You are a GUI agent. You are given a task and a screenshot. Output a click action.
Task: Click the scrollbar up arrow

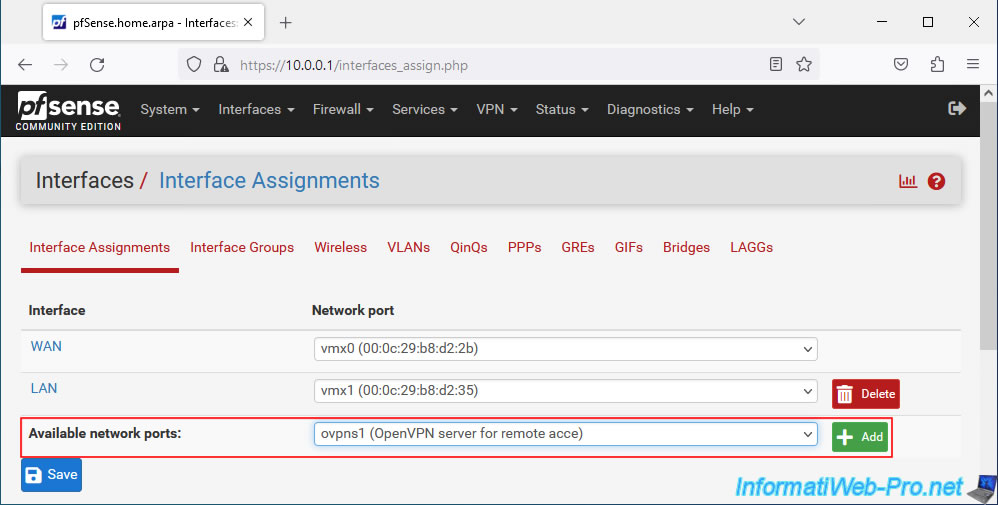click(x=988, y=94)
